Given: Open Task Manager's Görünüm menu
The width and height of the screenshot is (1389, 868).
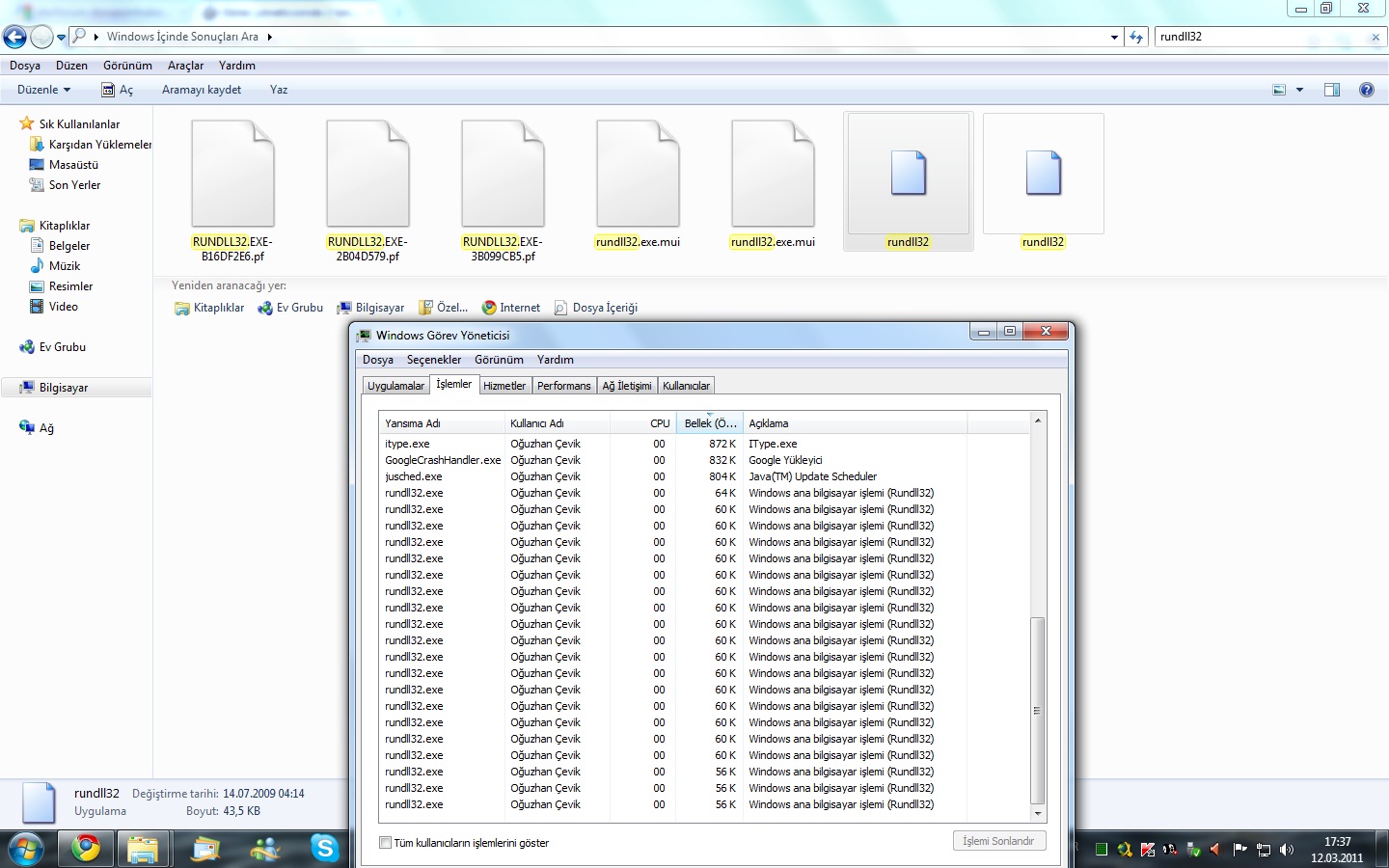Looking at the screenshot, I should 499,360.
